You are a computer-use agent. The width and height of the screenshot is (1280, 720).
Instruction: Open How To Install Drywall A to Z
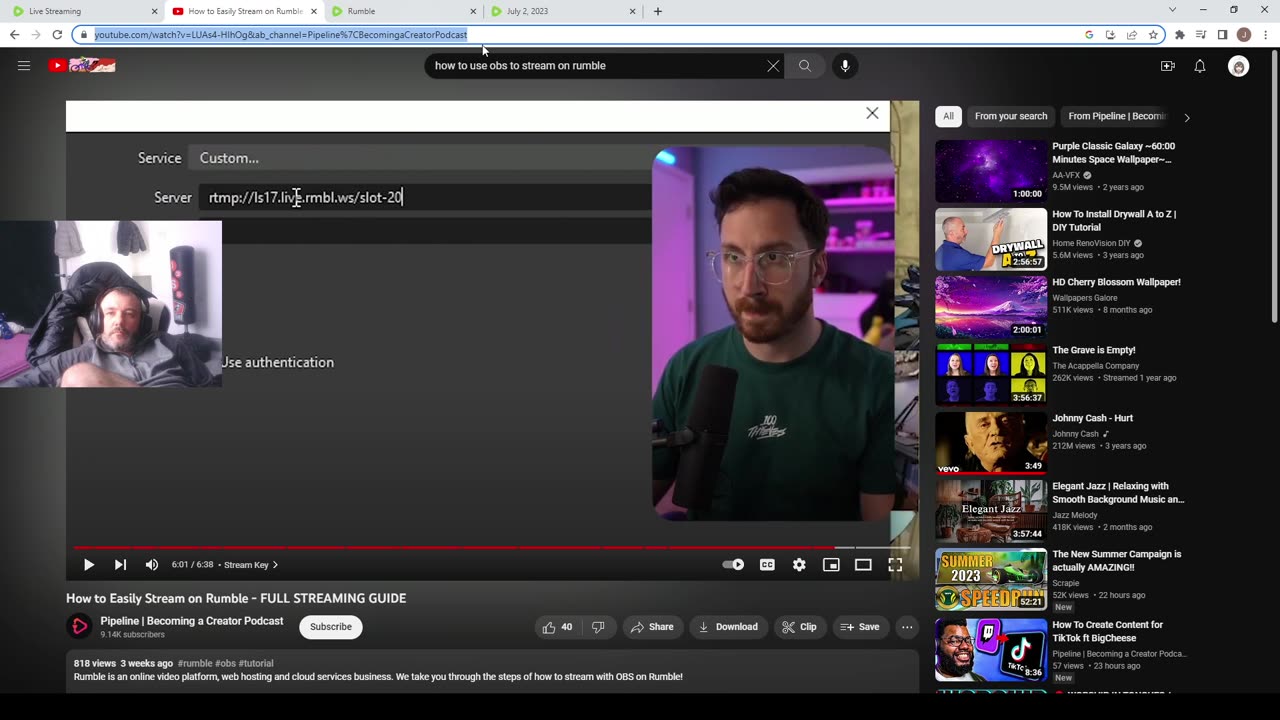[x=1114, y=220]
